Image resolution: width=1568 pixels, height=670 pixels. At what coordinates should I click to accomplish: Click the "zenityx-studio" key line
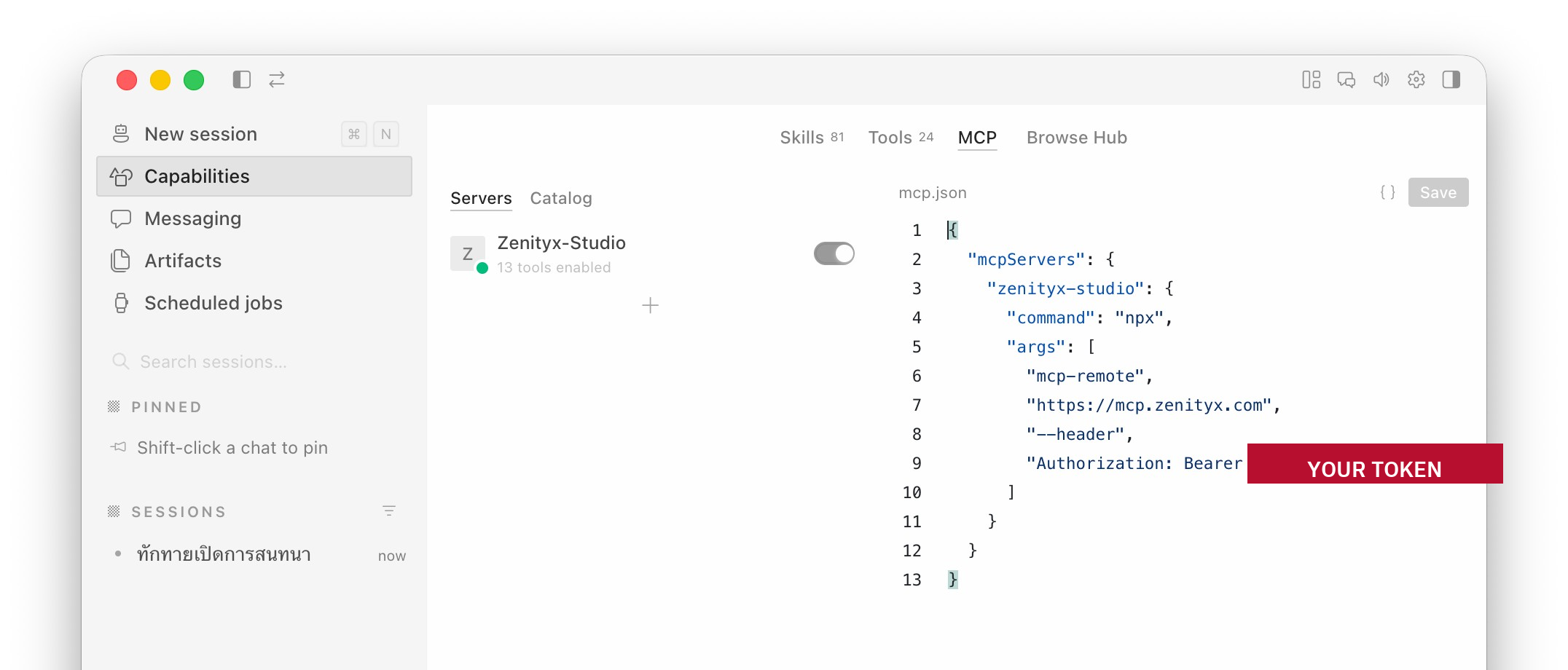[x=1081, y=288]
